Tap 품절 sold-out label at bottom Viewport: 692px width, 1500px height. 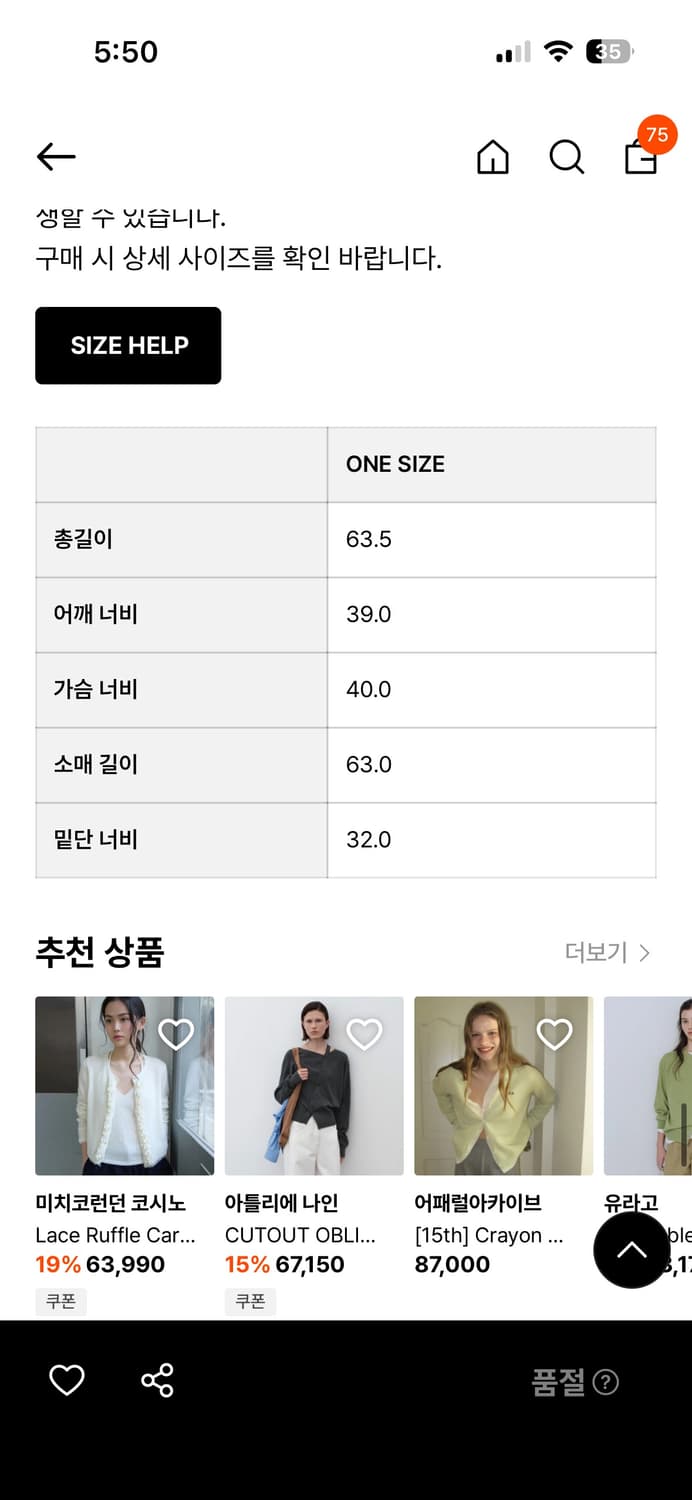click(559, 1382)
